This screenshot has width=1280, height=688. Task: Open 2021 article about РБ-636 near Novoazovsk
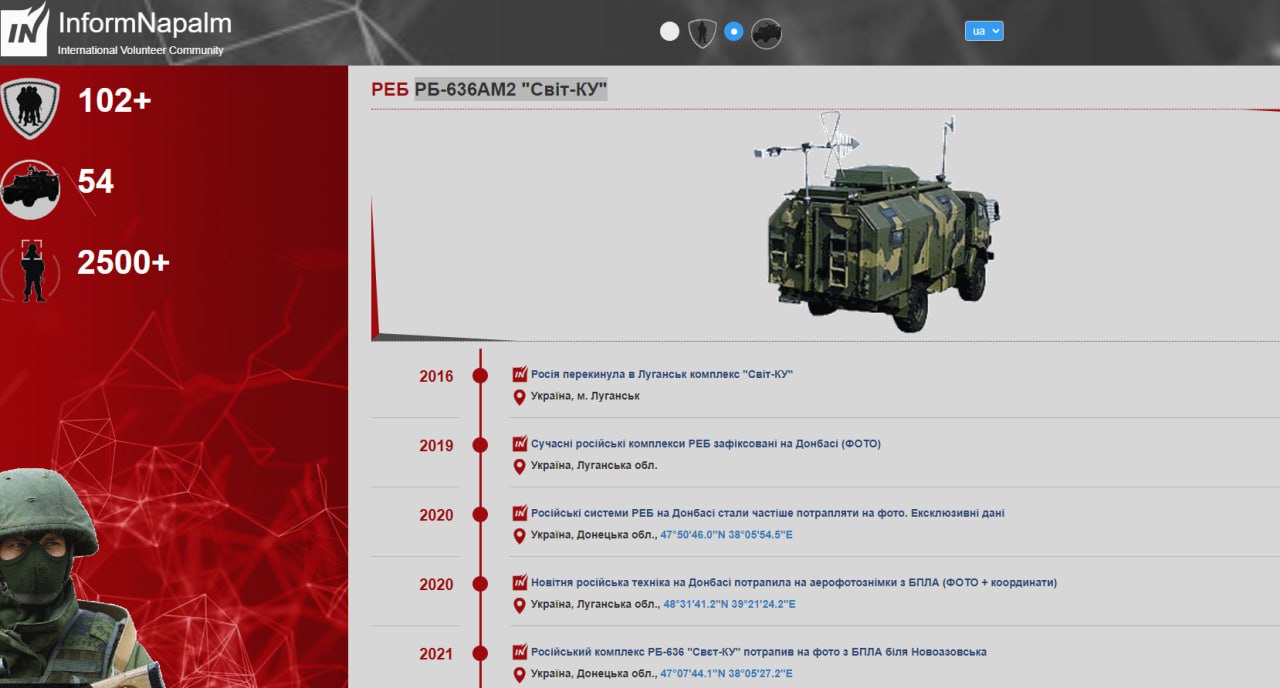[758, 652]
